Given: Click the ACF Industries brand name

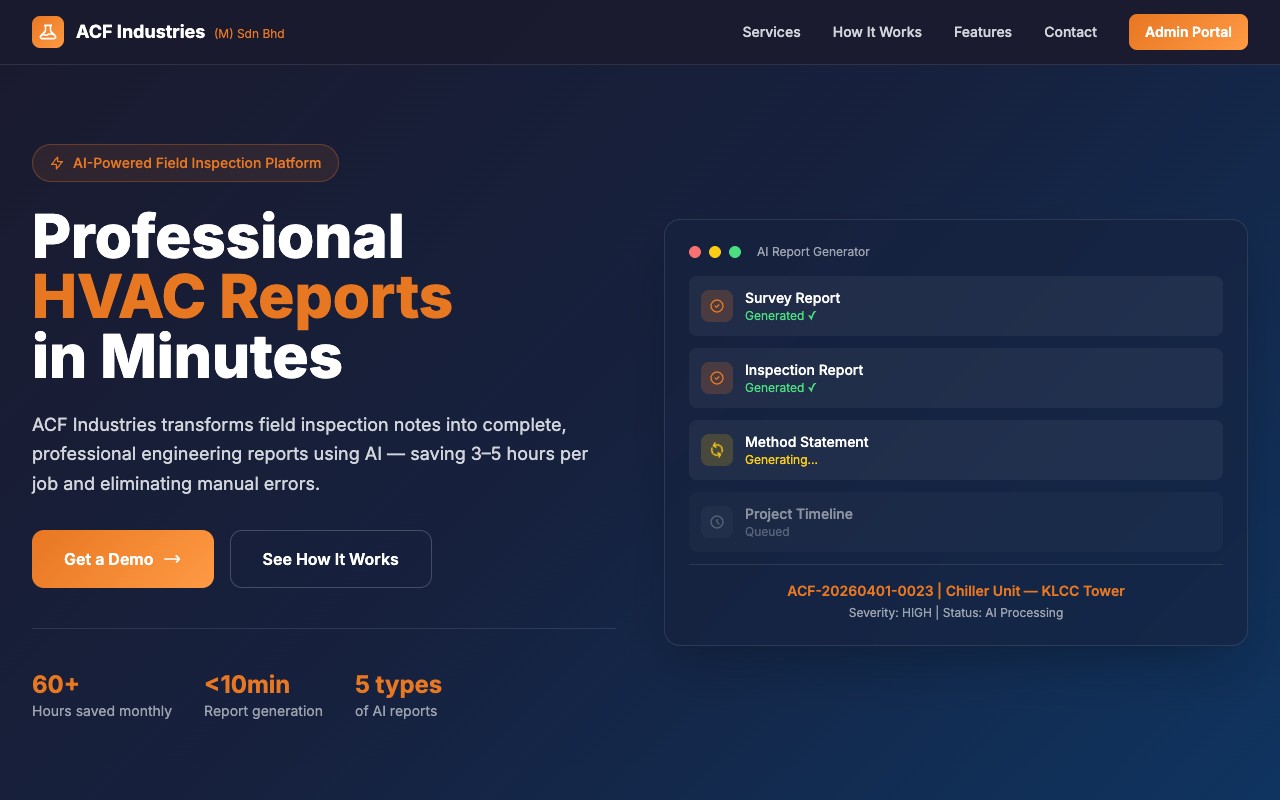Looking at the screenshot, I should [140, 32].
